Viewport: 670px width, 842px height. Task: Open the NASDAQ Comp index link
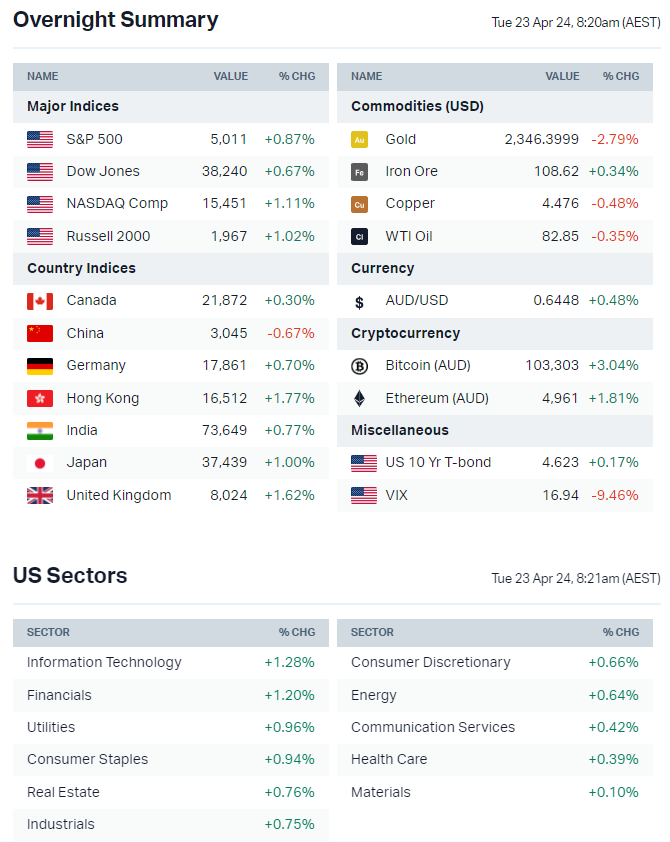pos(117,204)
